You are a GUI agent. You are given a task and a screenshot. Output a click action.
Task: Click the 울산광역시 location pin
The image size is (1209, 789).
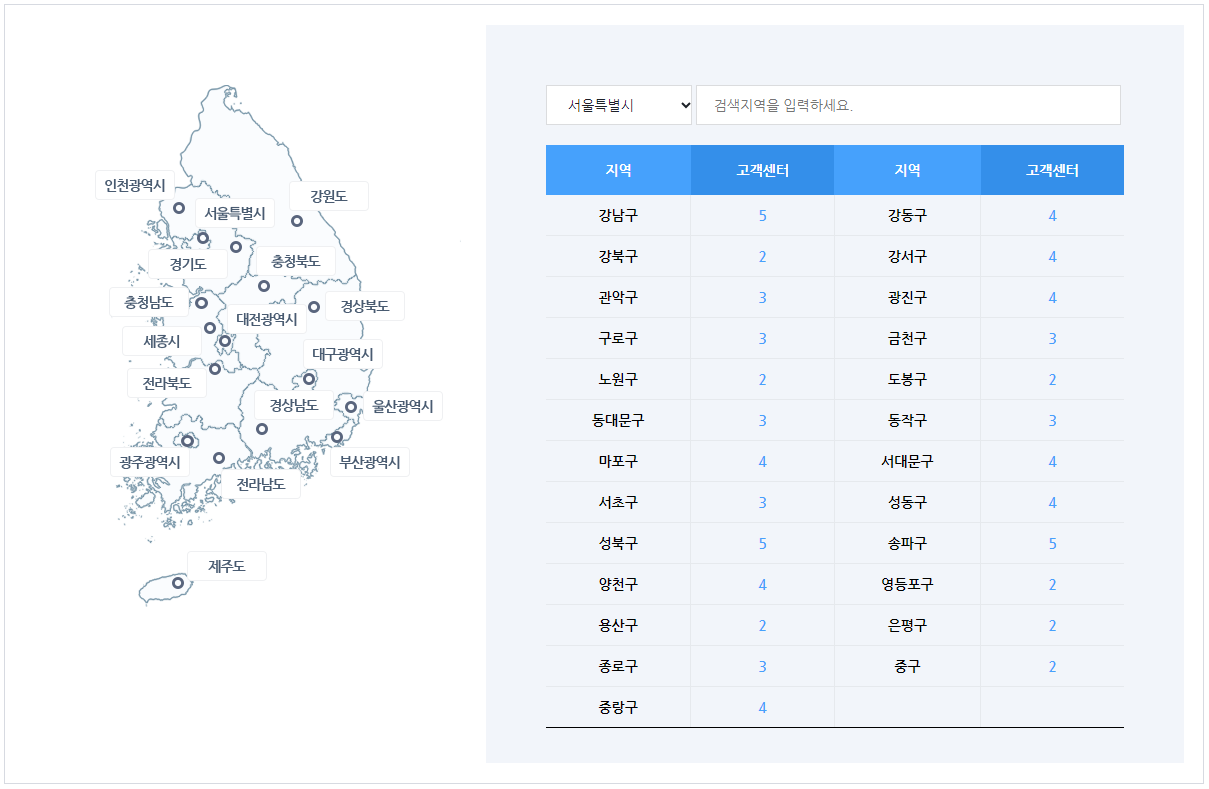pyautogui.click(x=352, y=406)
